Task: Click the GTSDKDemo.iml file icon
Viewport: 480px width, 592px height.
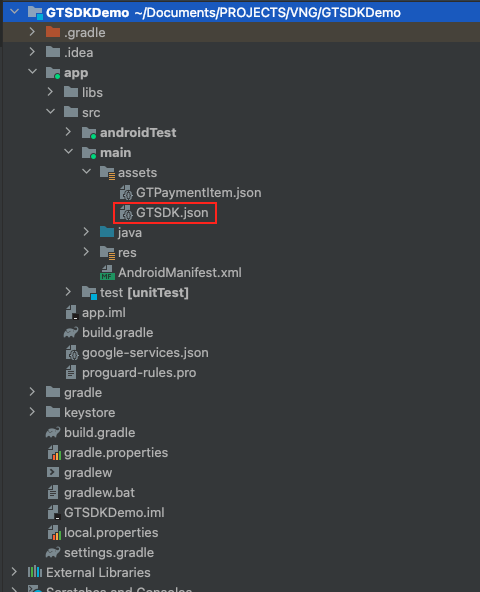Action: click(x=54, y=512)
